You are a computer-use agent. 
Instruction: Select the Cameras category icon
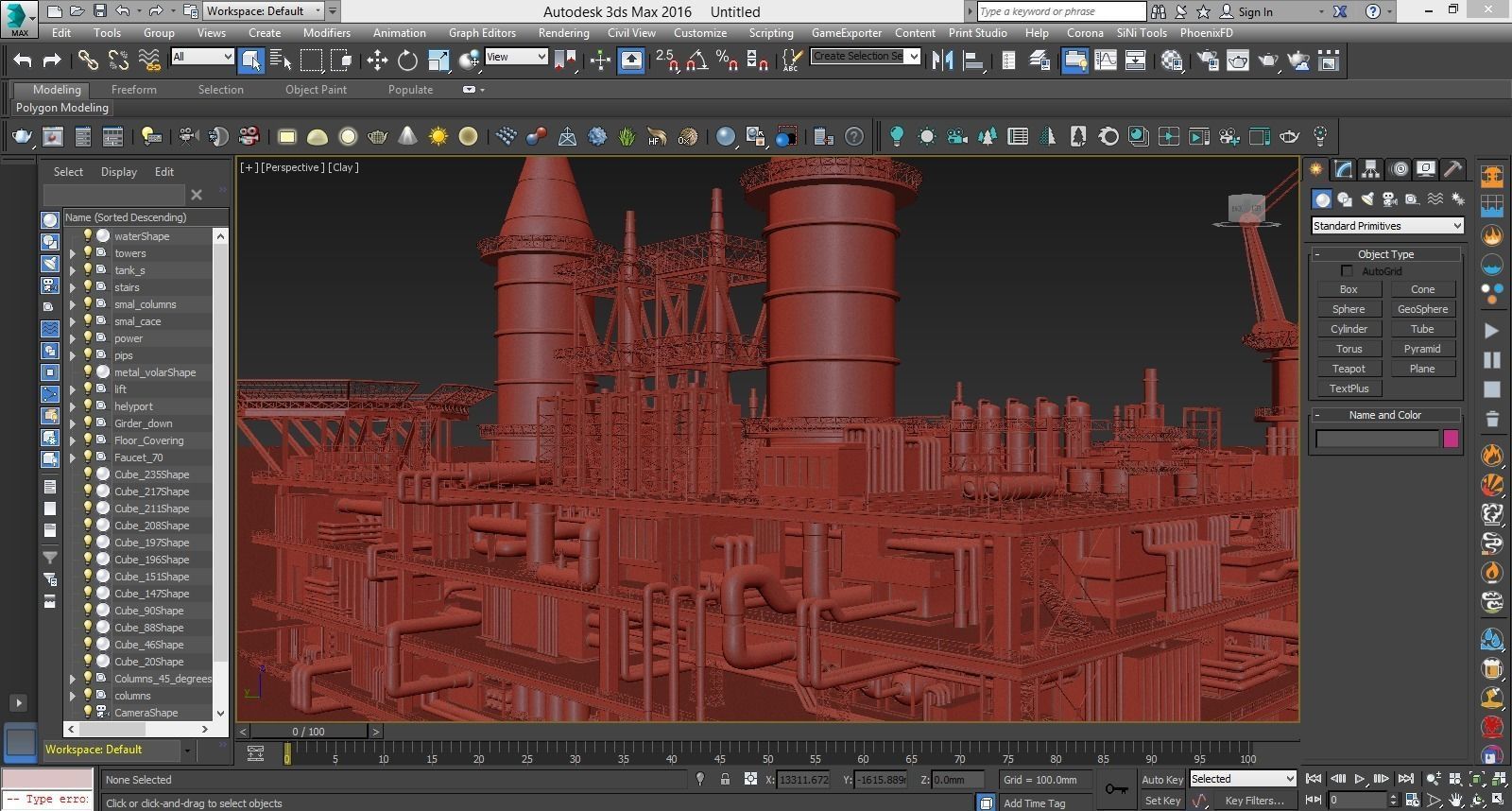coord(1390,198)
